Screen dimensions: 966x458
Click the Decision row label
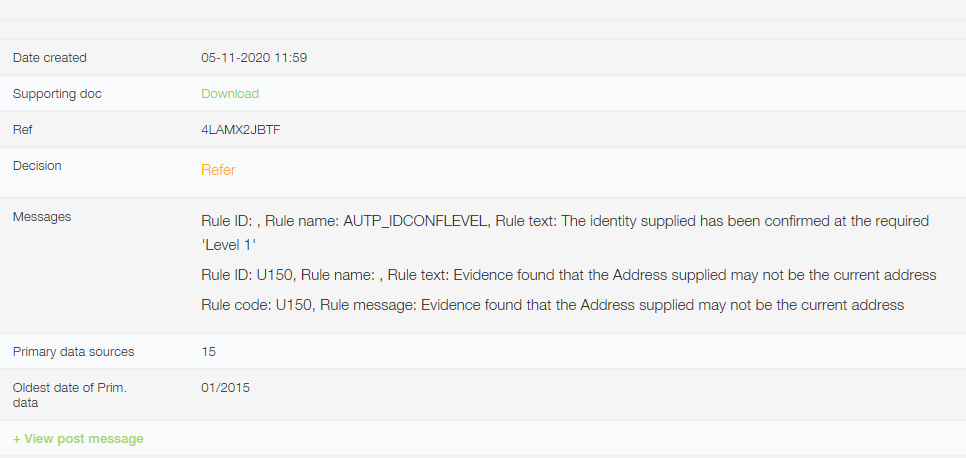pyautogui.click(x=37, y=166)
